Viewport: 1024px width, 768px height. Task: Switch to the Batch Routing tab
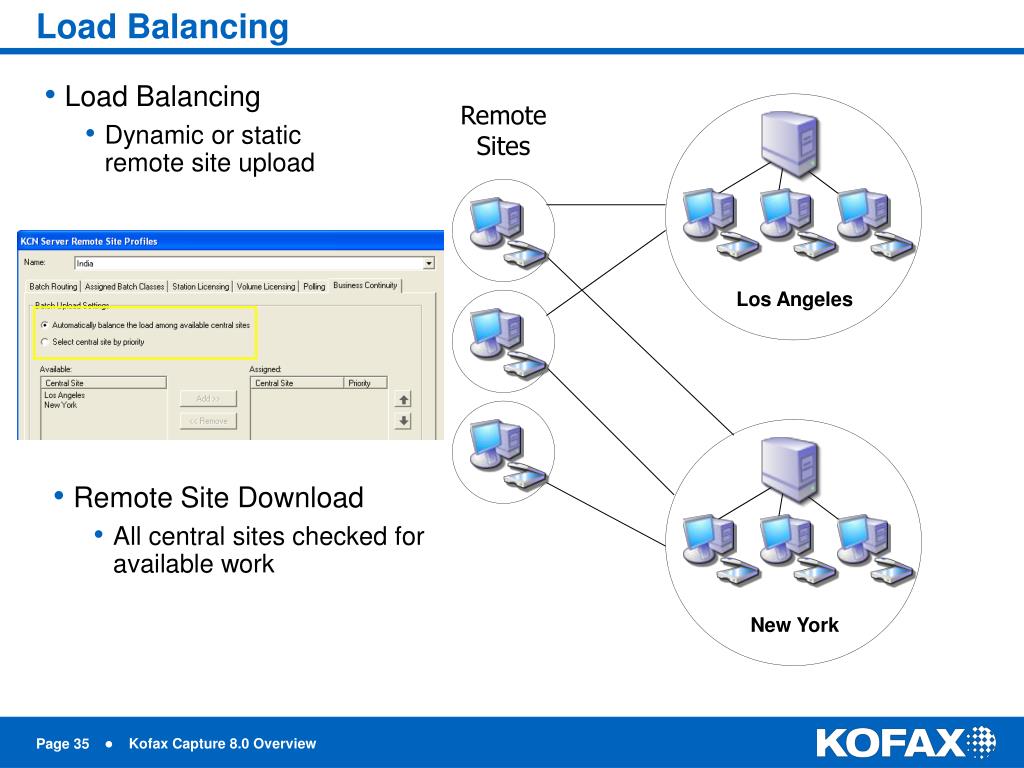coord(53,287)
